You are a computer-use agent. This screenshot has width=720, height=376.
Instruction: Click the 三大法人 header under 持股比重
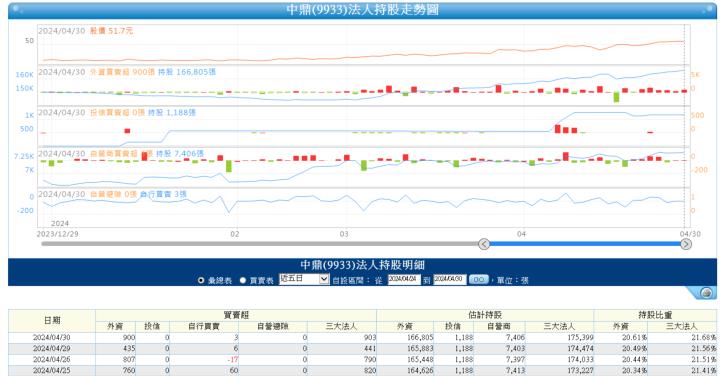pos(682,326)
